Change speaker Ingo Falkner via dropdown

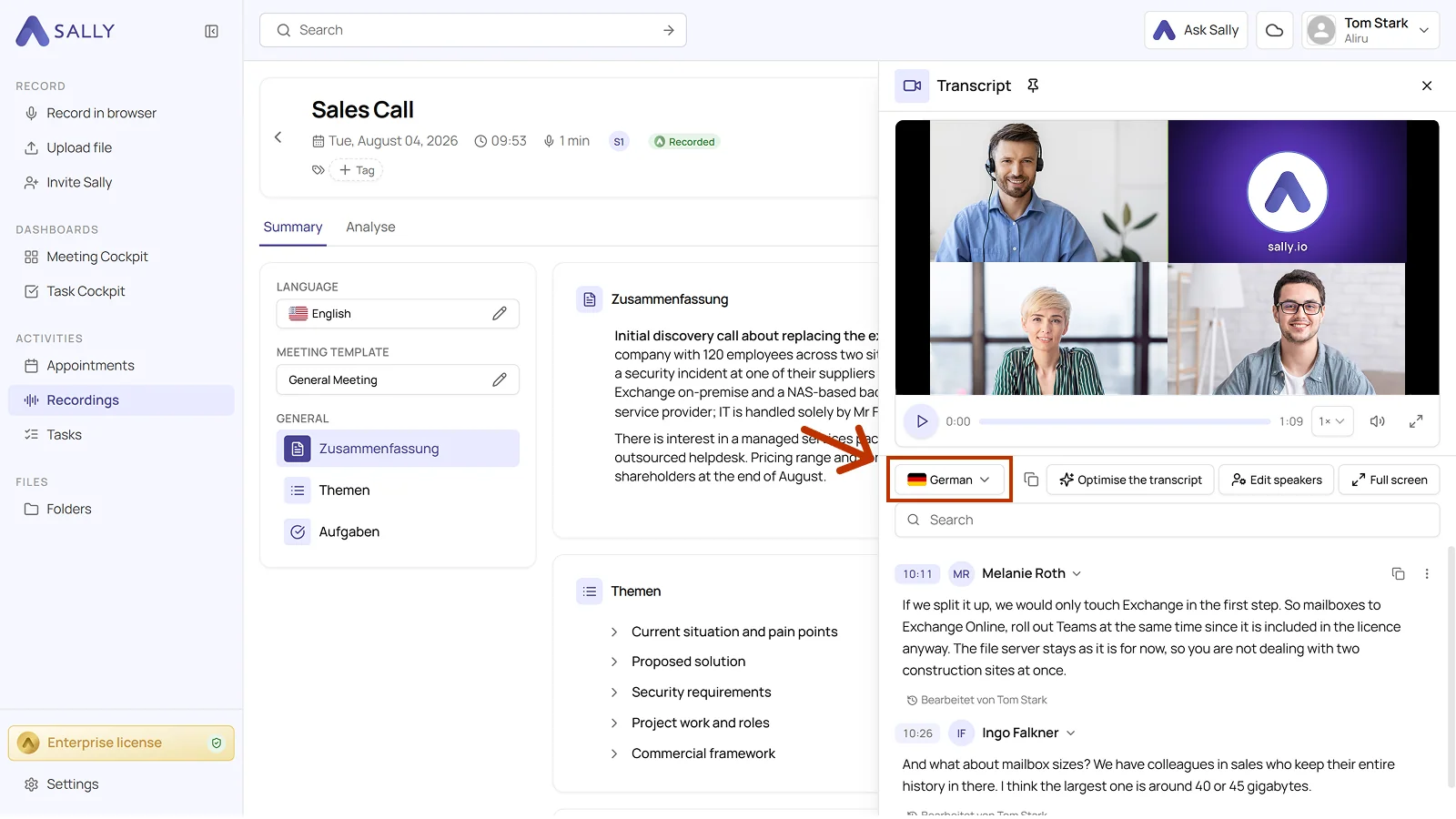point(1070,733)
